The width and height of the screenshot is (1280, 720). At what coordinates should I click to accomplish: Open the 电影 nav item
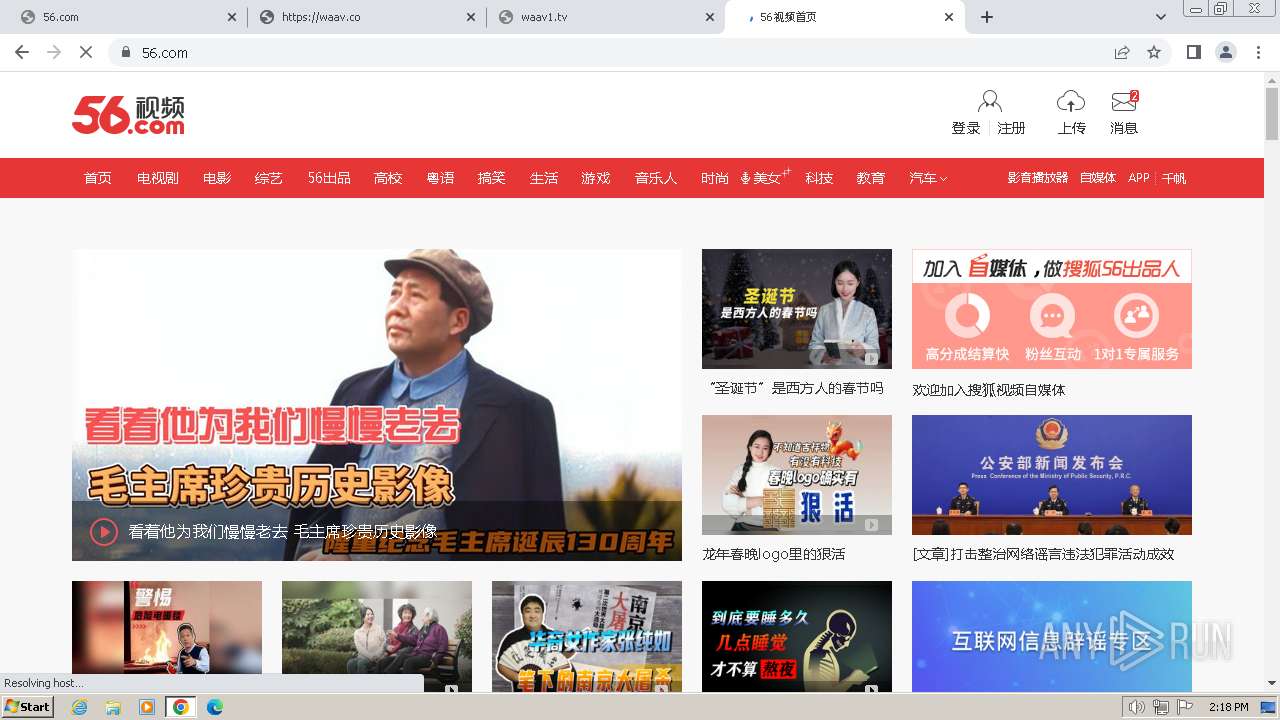[x=217, y=178]
